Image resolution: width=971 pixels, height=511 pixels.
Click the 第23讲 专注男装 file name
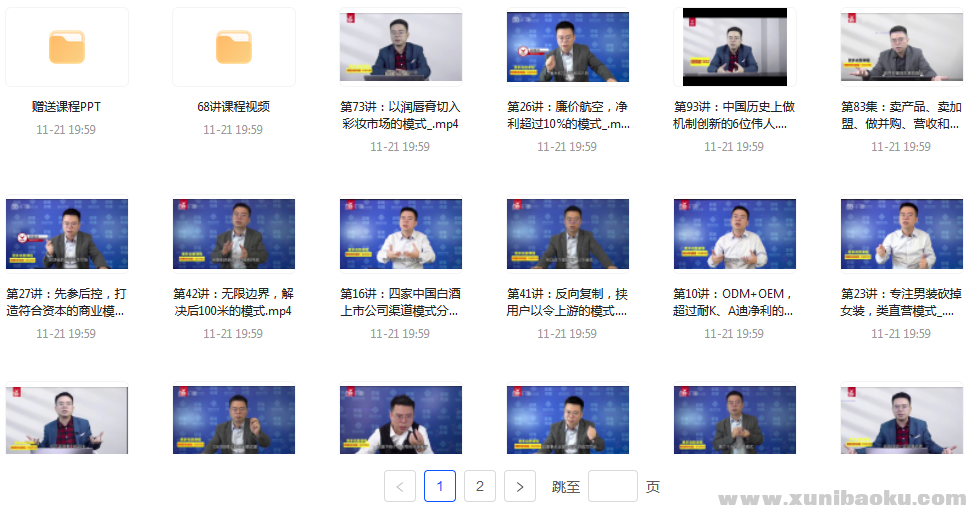(x=901, y=302)
